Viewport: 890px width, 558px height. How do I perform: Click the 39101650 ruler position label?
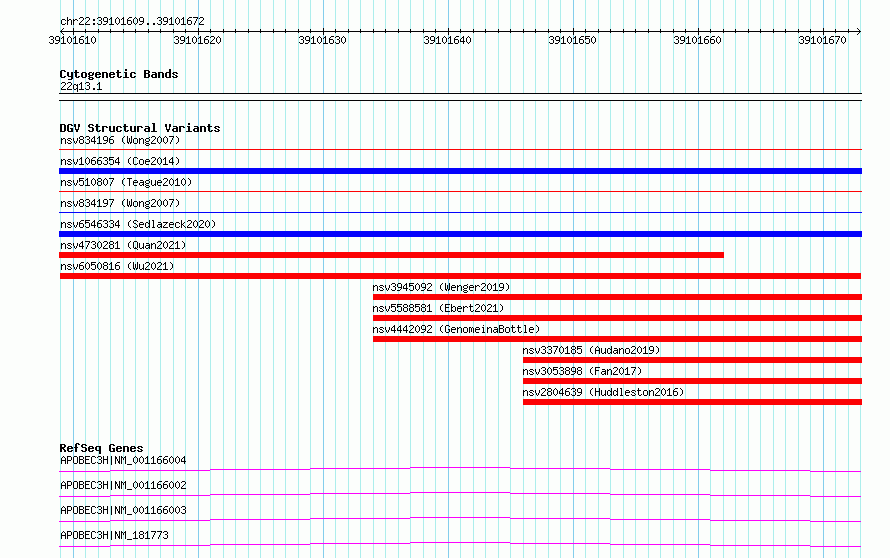[x=572, y=40]
